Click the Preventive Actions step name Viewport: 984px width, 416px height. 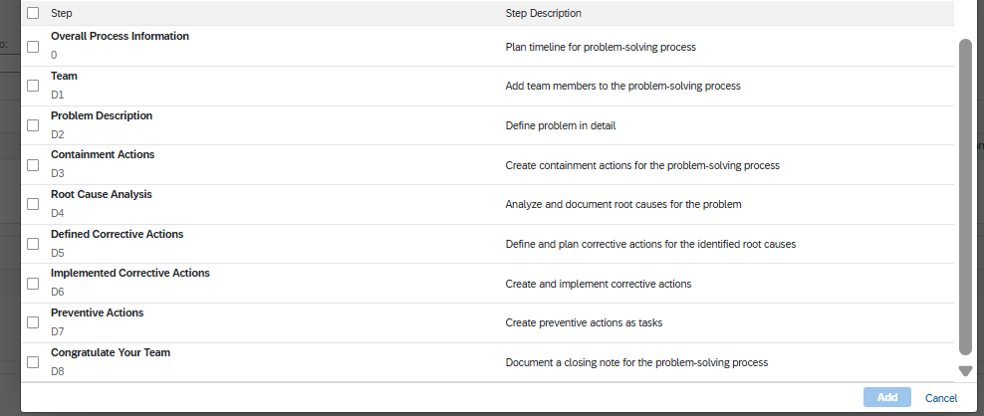coord(97,312)
